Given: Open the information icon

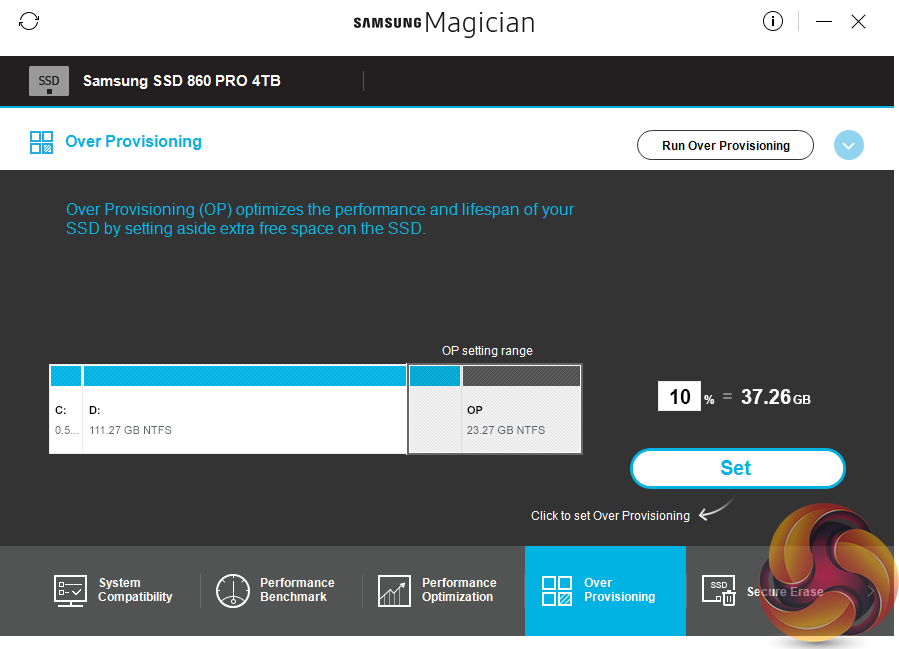Looking at the screenshot, I should point(772,22).
